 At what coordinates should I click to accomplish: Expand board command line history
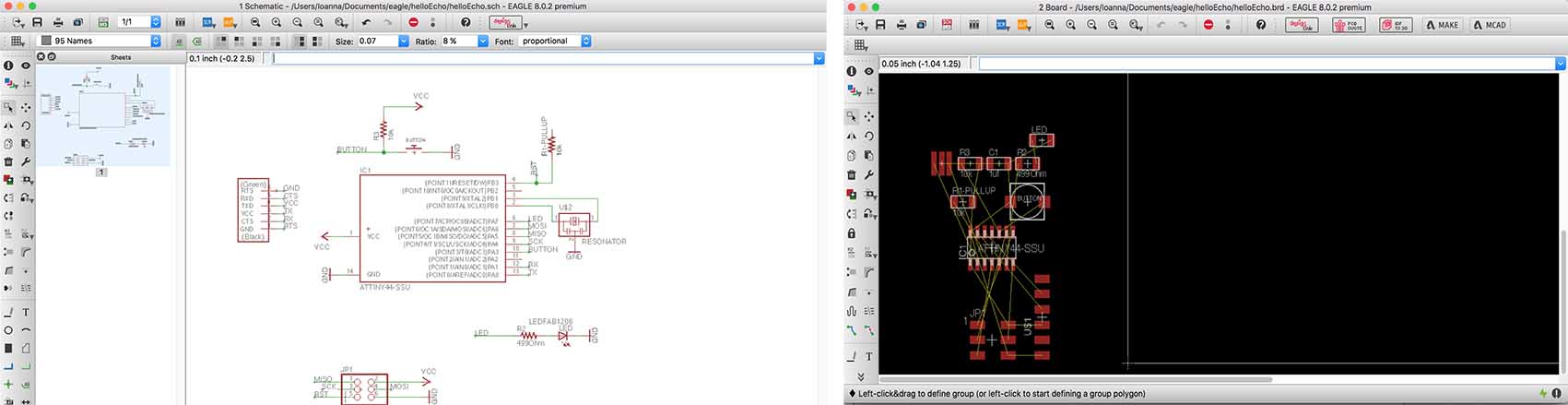pos(1561,64)
